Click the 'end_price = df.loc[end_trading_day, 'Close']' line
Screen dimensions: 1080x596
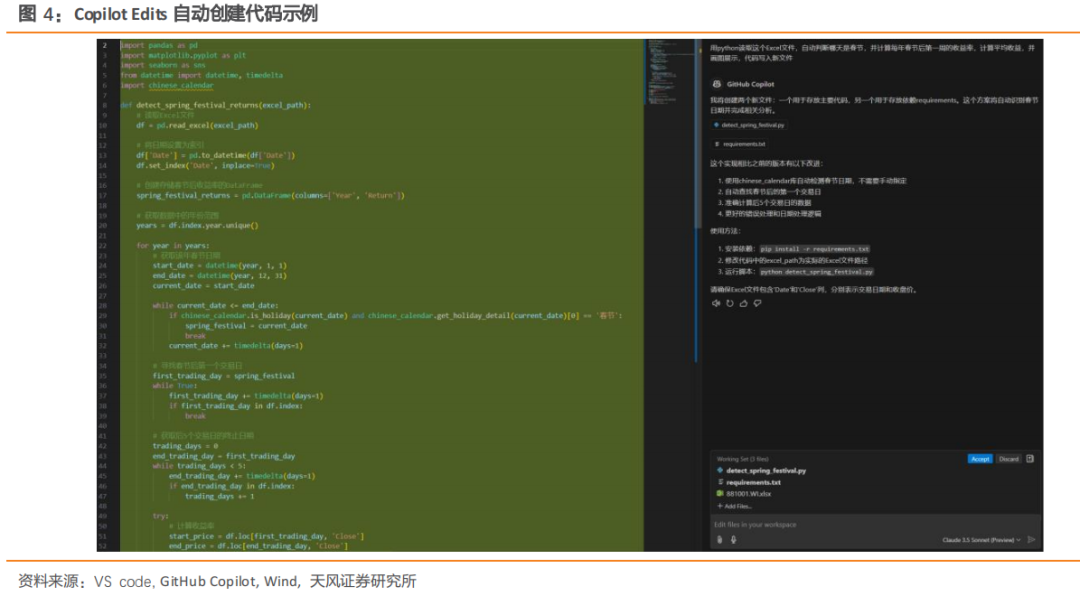258,546
